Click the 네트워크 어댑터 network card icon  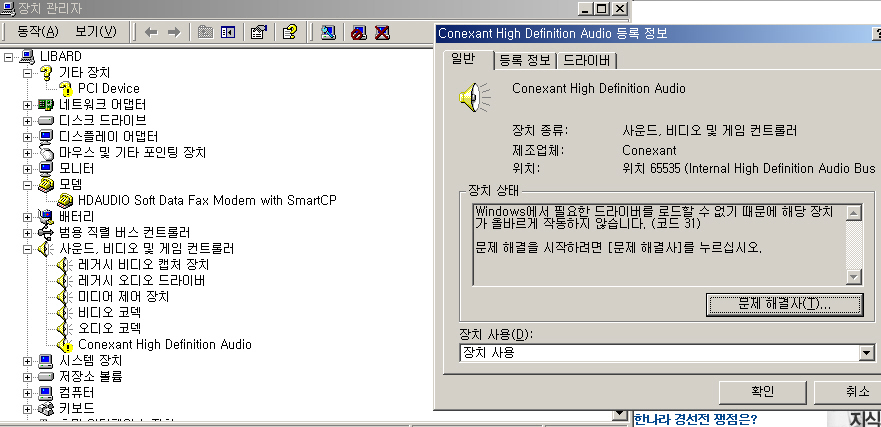(x=46, y=105)
